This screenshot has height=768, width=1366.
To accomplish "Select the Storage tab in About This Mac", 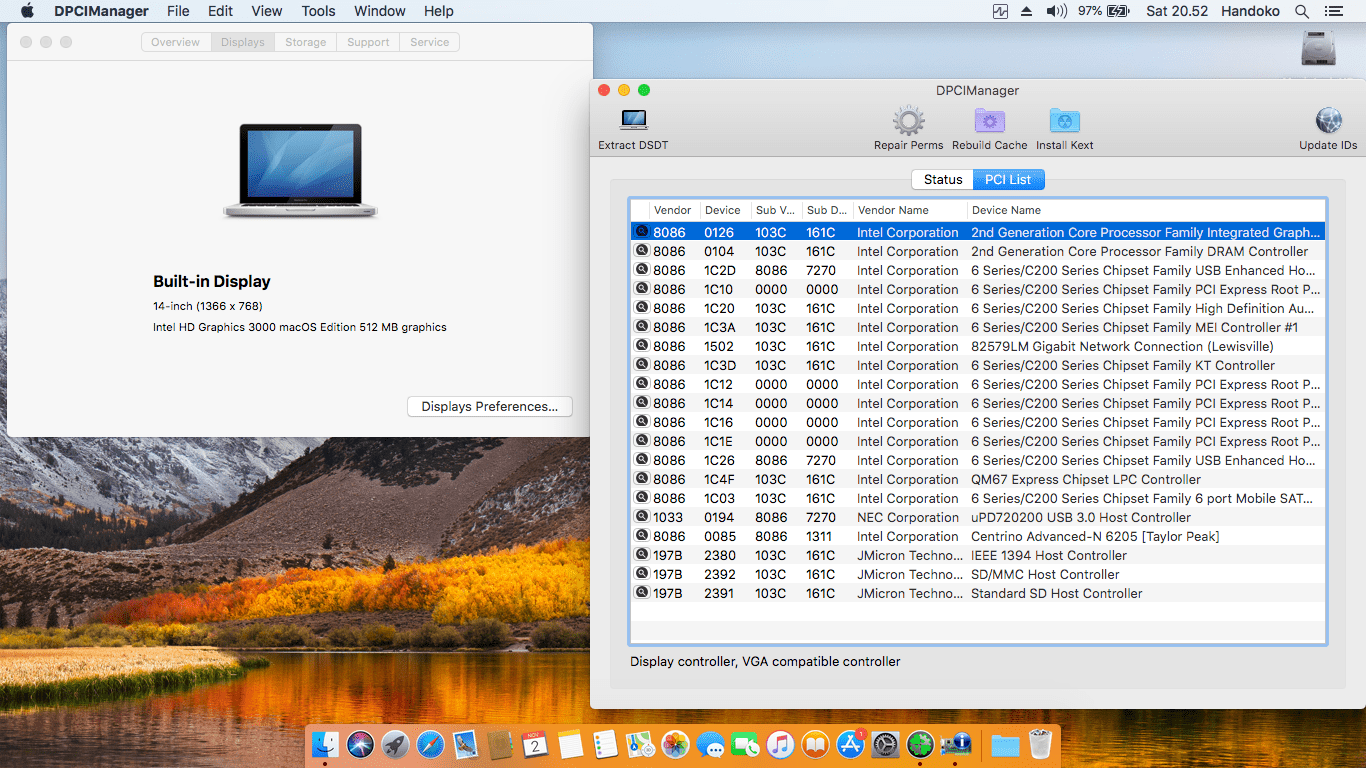I will [305, 42].
